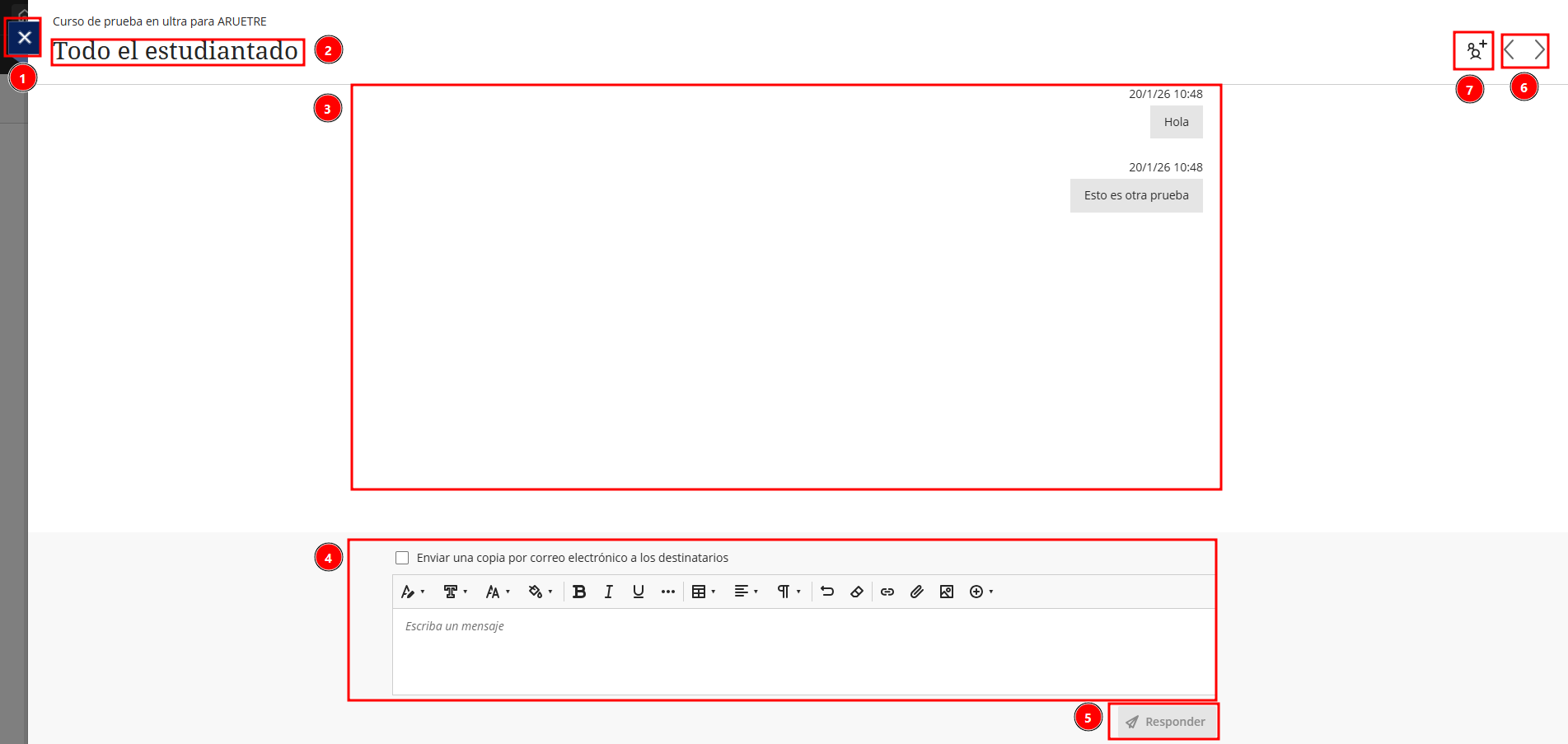
Task: Open the paint bucket color picker
Action: point(540,592)
